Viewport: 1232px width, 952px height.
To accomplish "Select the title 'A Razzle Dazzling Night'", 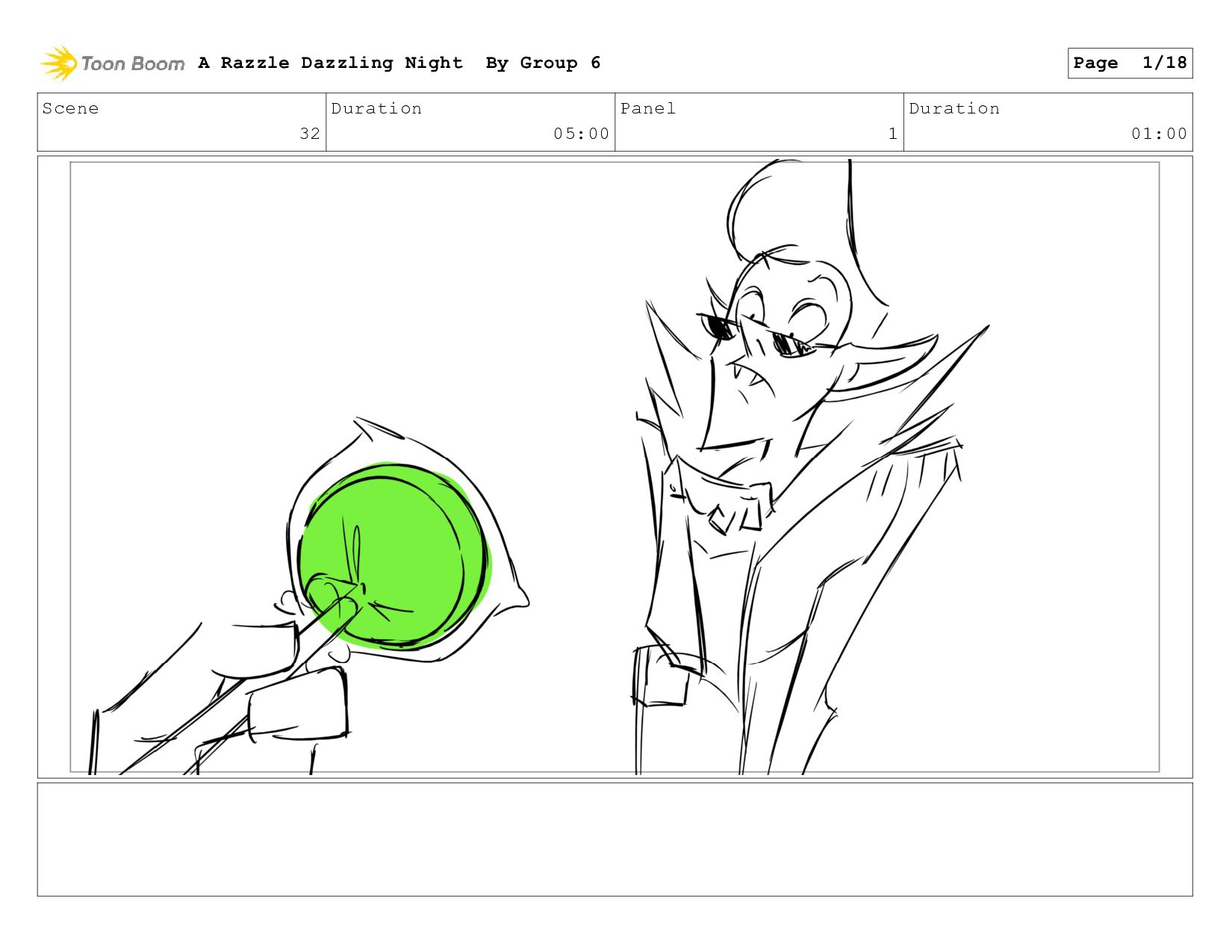I will [x=330, y=63].
